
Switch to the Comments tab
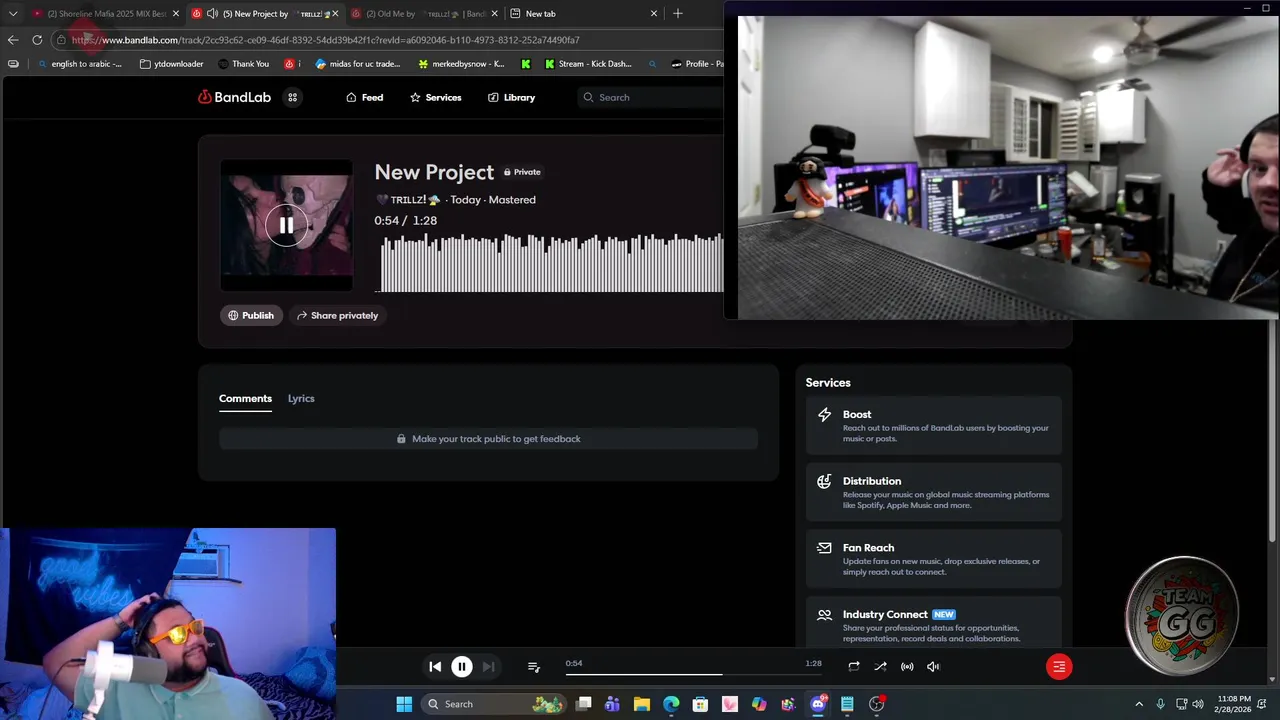coord(245,398)
